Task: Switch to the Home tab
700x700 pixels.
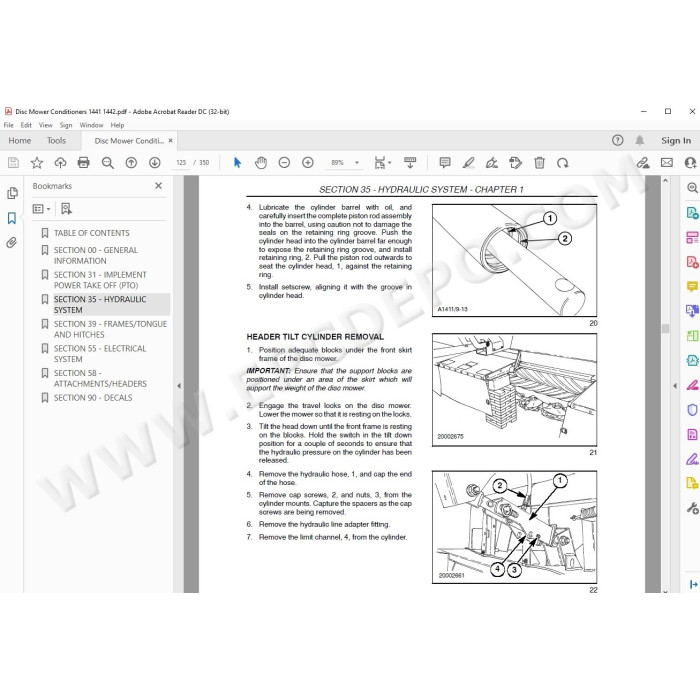Action: pyautogui.click(x=20, y=141)
